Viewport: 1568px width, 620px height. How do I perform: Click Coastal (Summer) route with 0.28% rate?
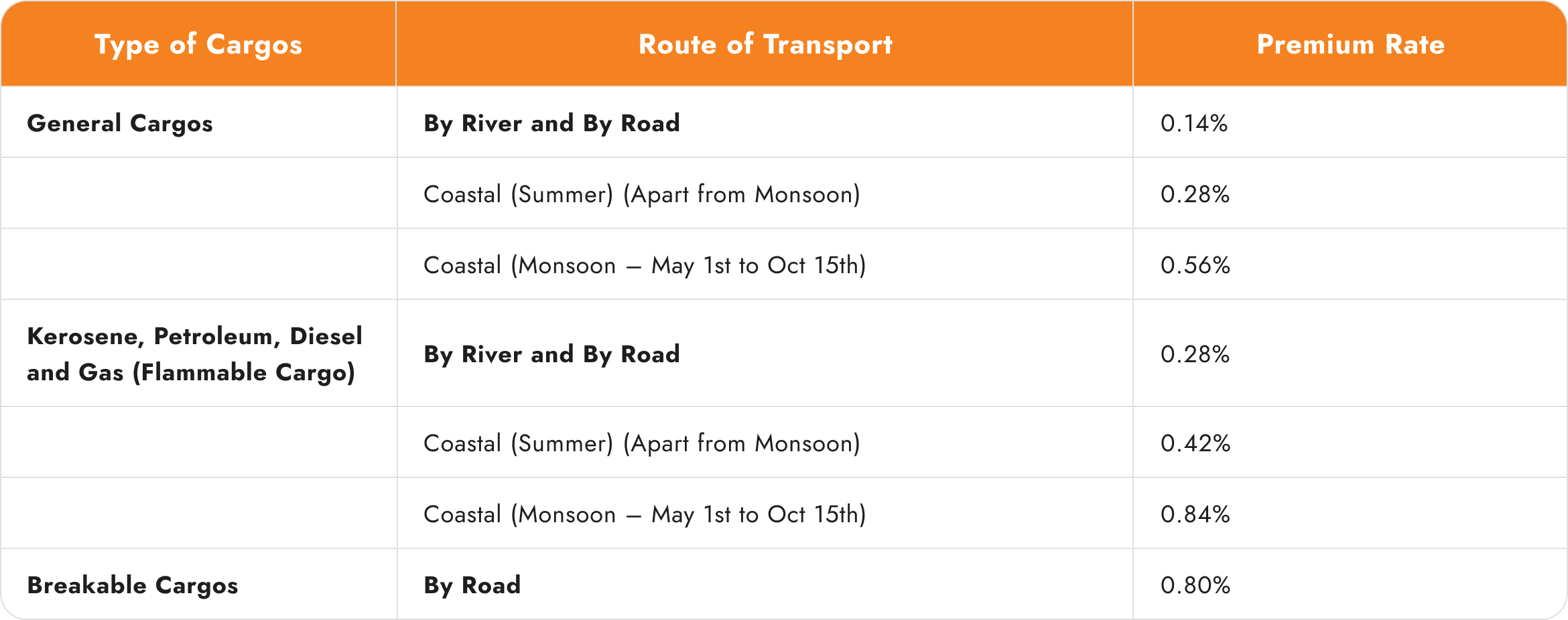point(642,194)
